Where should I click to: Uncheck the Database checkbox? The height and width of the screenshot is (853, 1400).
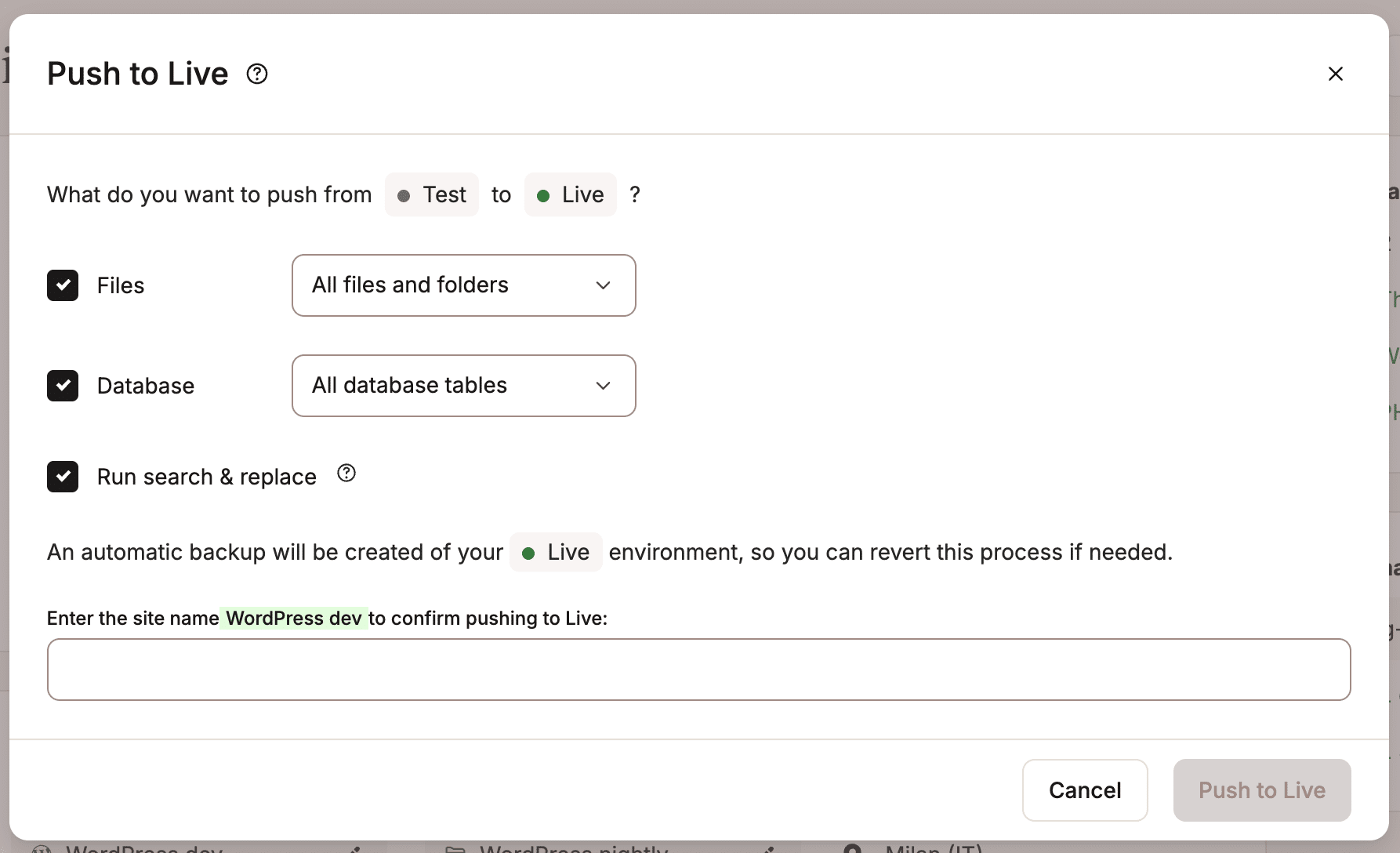63,386
